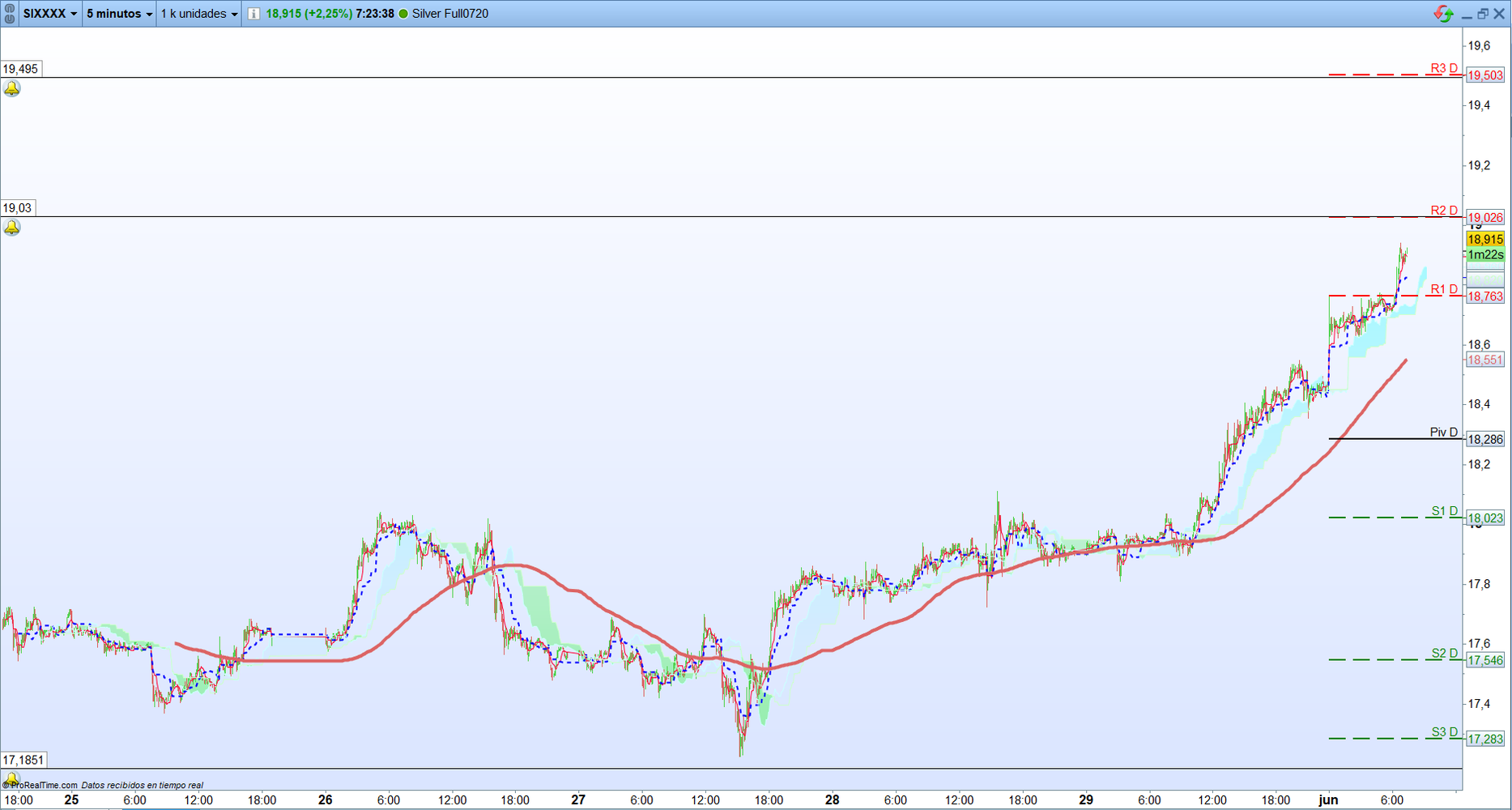This screenshot has width=1512, height=810.
Task: Click the 17,4 price scale value
Action: (x=1480, y=704)
